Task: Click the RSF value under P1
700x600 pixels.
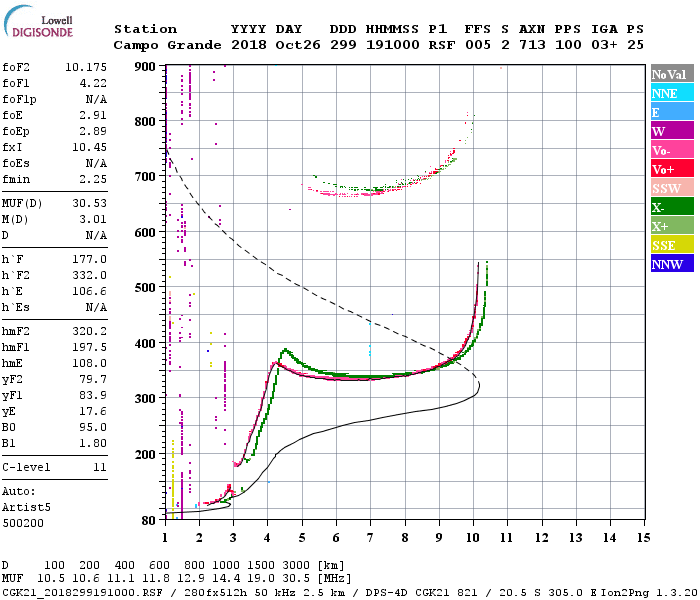Action: [442, 45]
